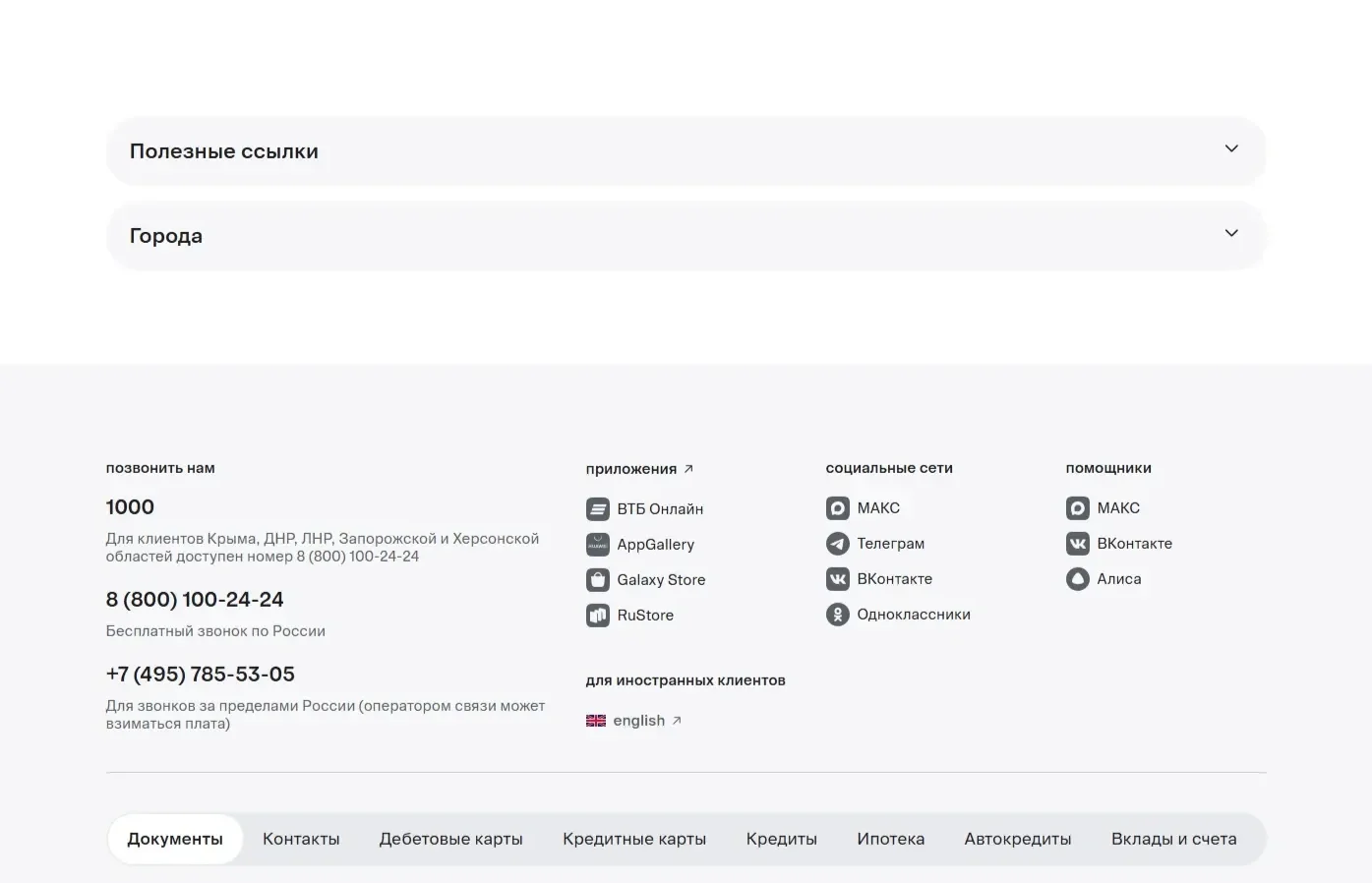Viewport: 1372px width, 883px height.
Task: Click the МАКС icon under социальные сети
Action: 838,508
